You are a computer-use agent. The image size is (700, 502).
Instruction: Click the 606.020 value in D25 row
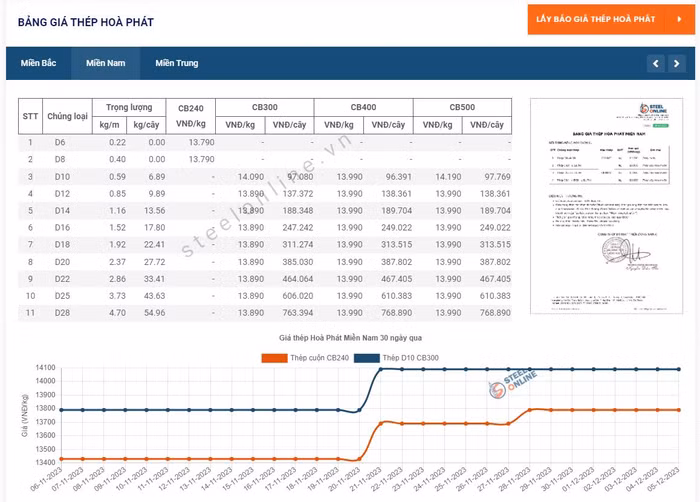298,296
